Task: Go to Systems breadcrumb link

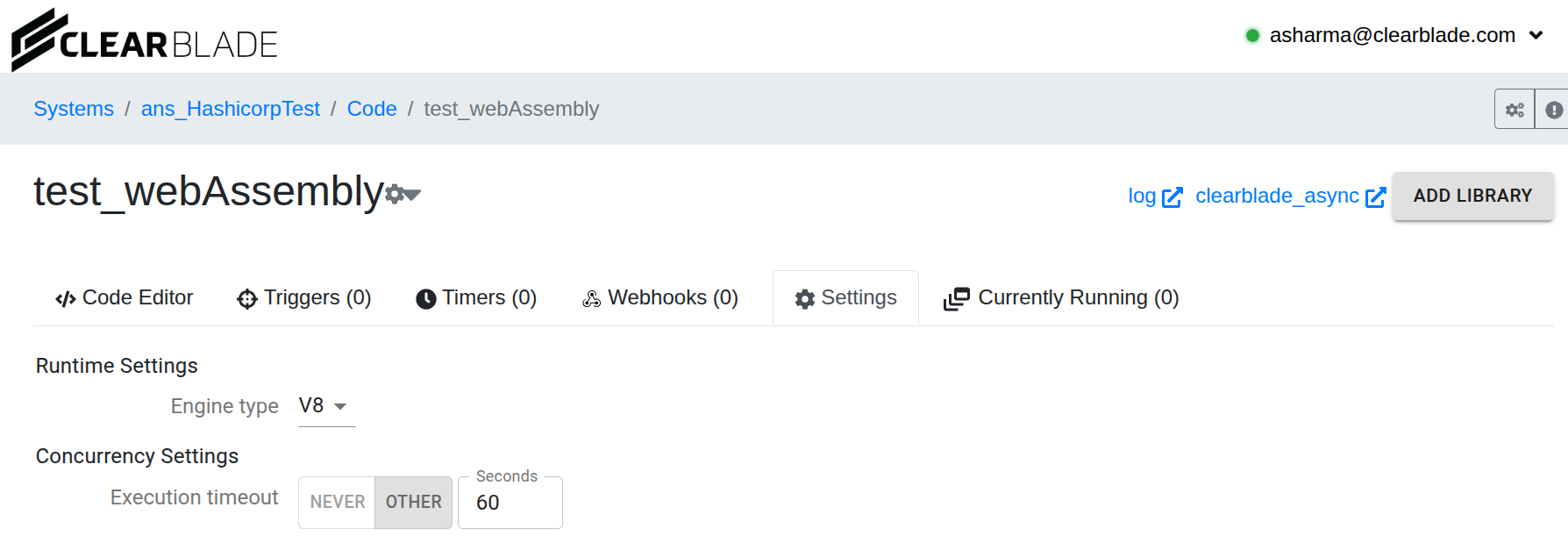Action: pos(74,109)
